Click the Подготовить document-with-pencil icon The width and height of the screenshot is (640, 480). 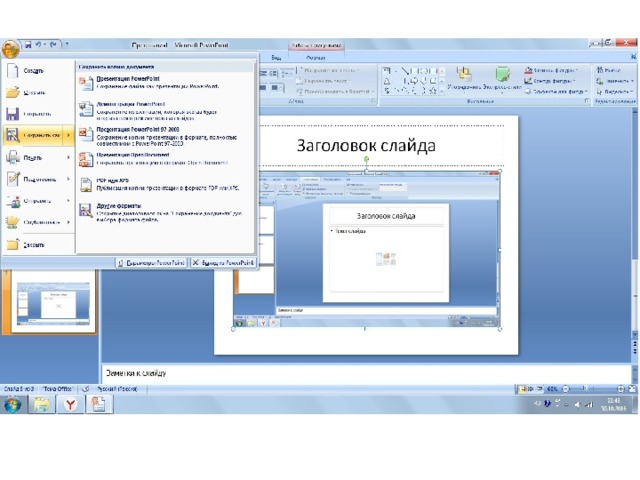[x=13, y=179]
